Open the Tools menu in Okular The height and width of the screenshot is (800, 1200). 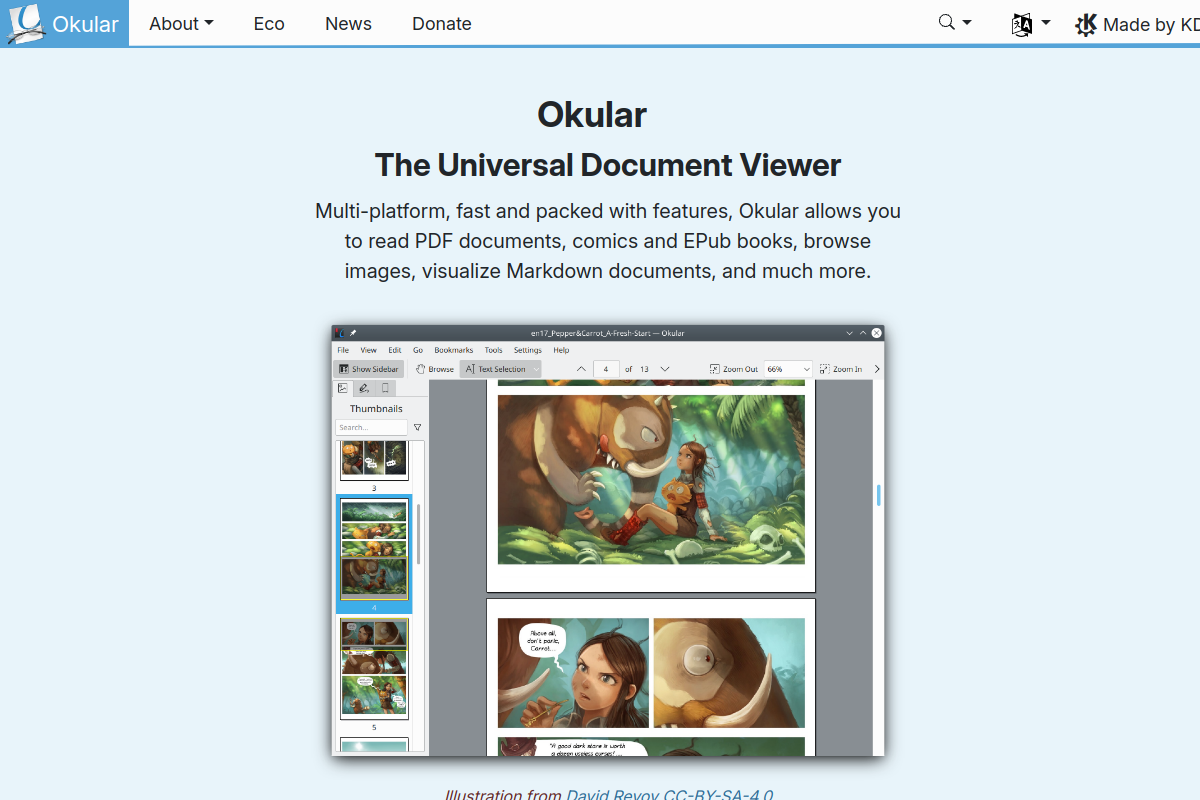pyautogui.click(x=494, y=350)
